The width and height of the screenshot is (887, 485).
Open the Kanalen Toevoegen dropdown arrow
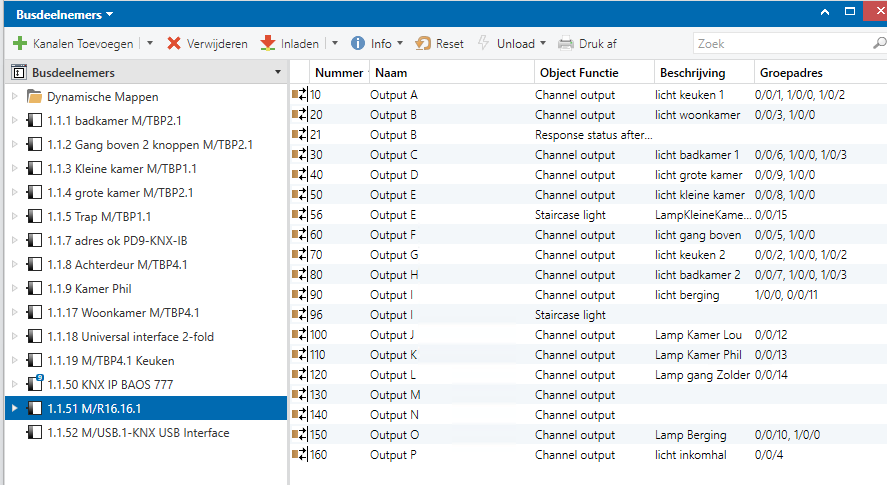[150, 44]
